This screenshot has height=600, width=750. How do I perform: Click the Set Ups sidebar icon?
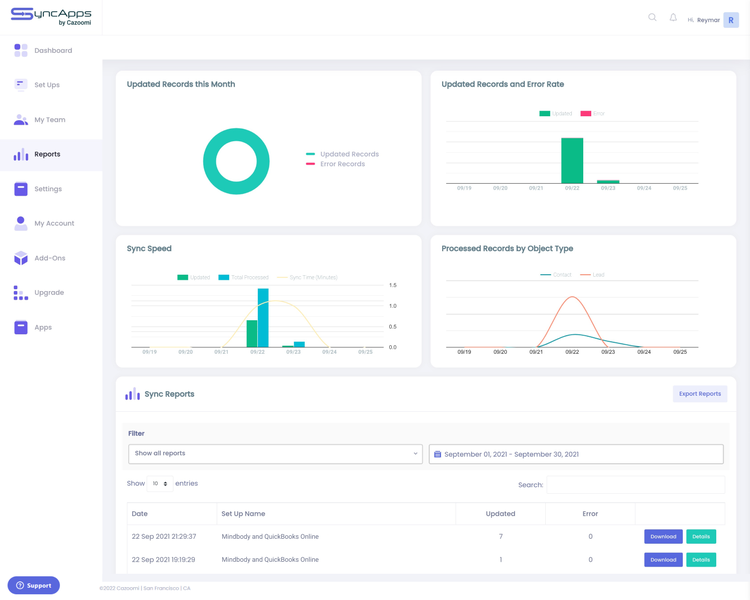tap(21, 85)
